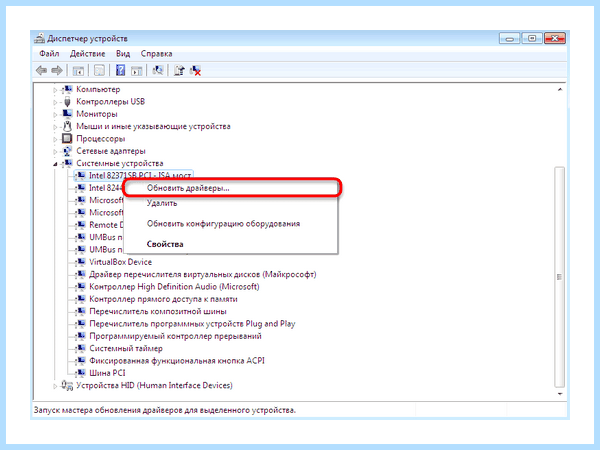
Task: Select the Intel 8244 device row
Action: 105,188
